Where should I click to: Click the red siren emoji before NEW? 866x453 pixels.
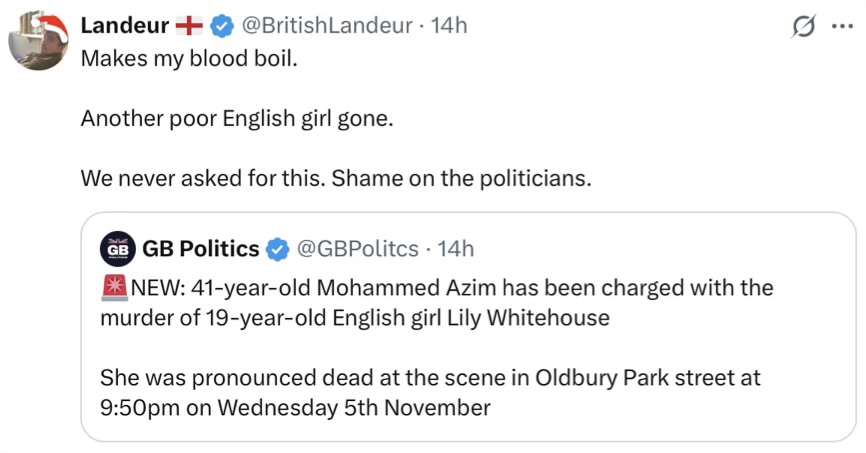[x=113, y=288]
